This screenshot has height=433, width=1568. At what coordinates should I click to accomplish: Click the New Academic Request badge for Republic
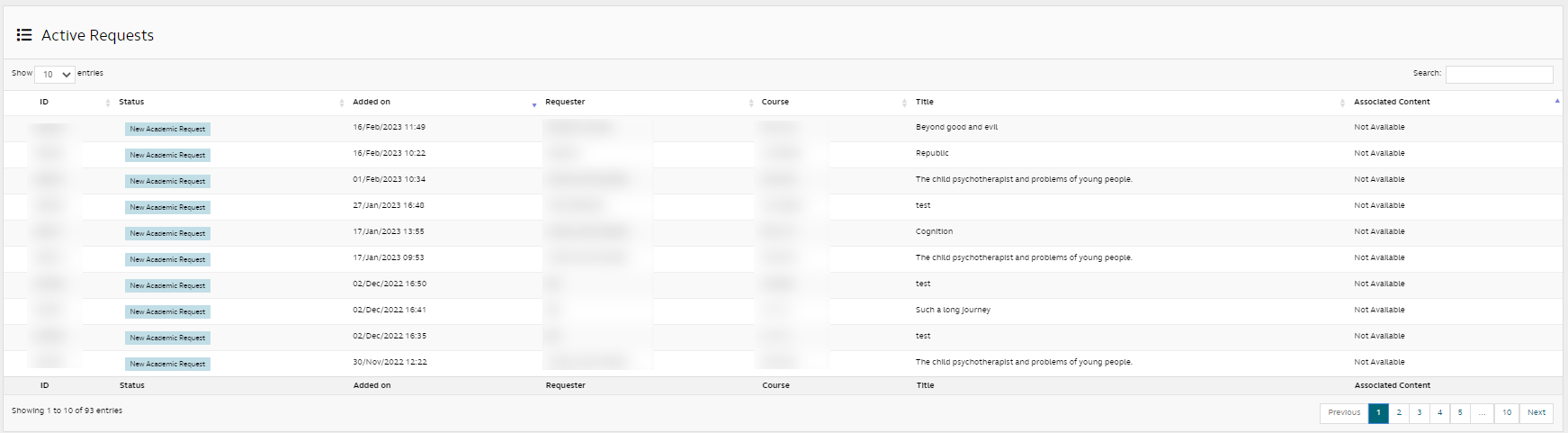point(167,155)
